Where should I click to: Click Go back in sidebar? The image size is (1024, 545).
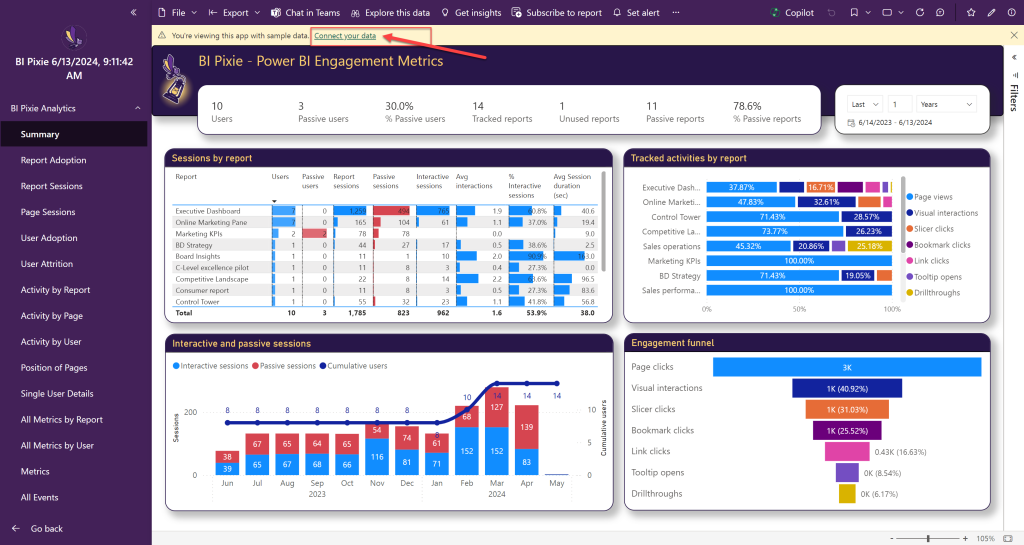(x=46, y=528)
